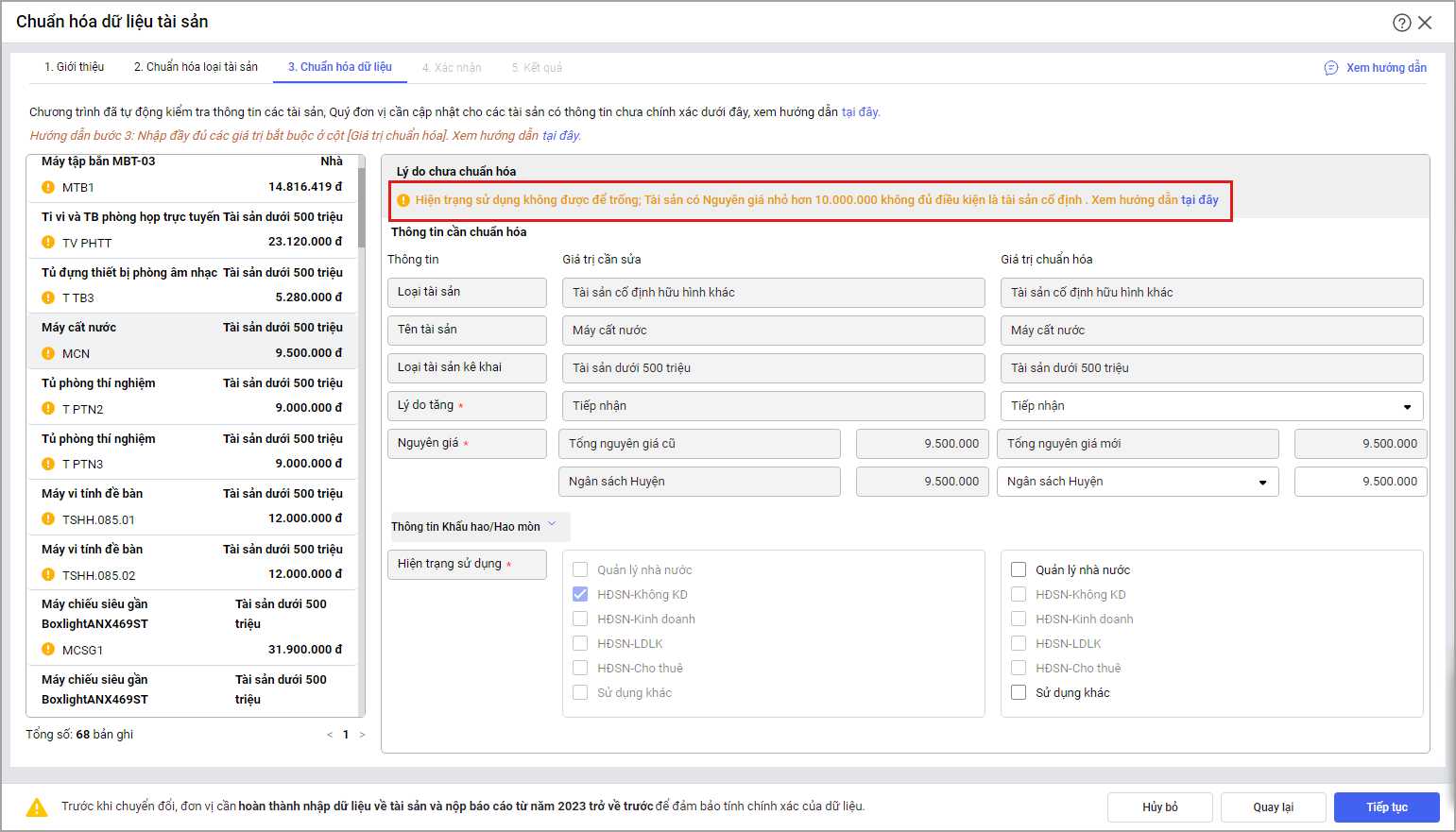Click yellow warning triangle in footer

37,807
